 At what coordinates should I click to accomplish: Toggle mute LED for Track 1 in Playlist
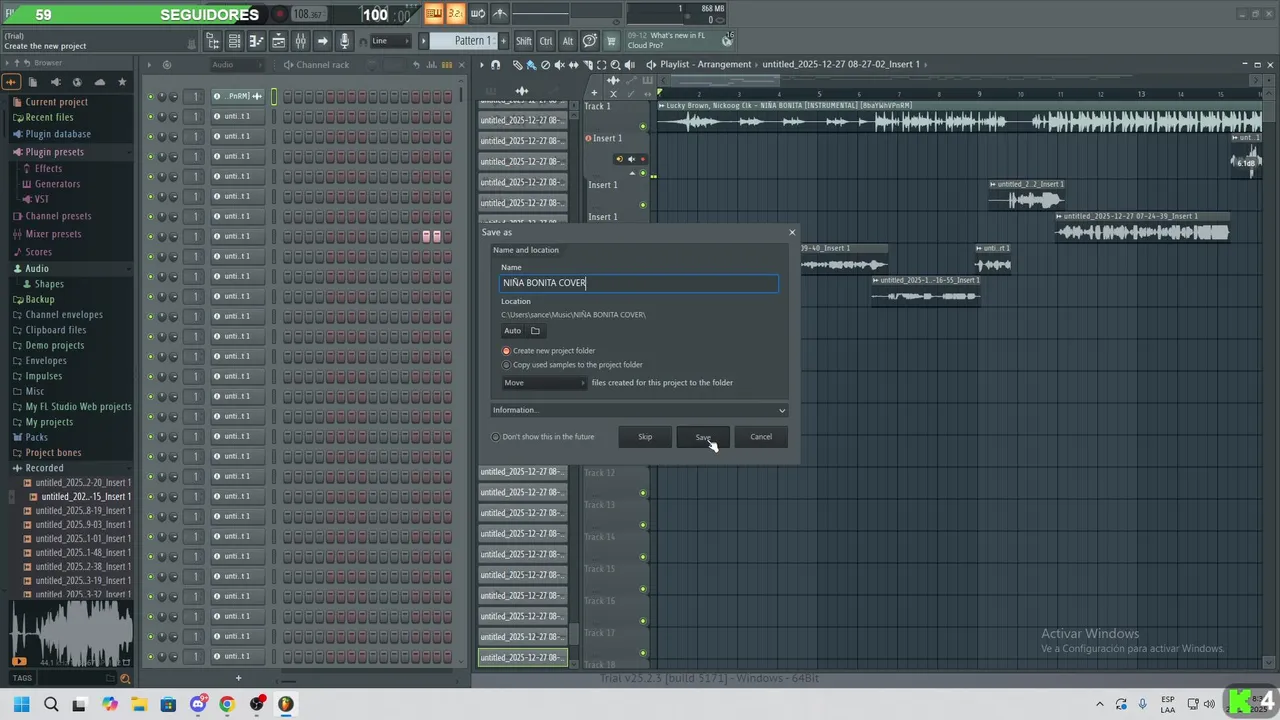[643, 127]
